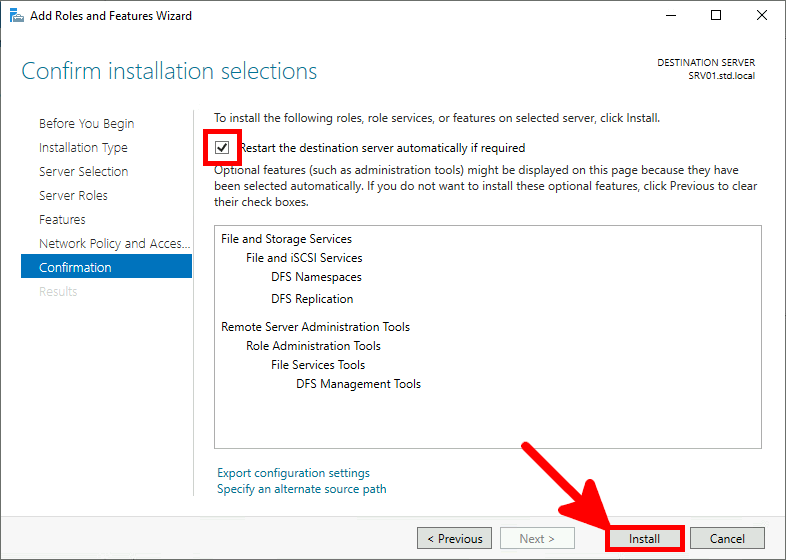The height and width of the screenshot is (560, 786).
Task: Click Specify an alternate source path link
Action: (301, 489)
